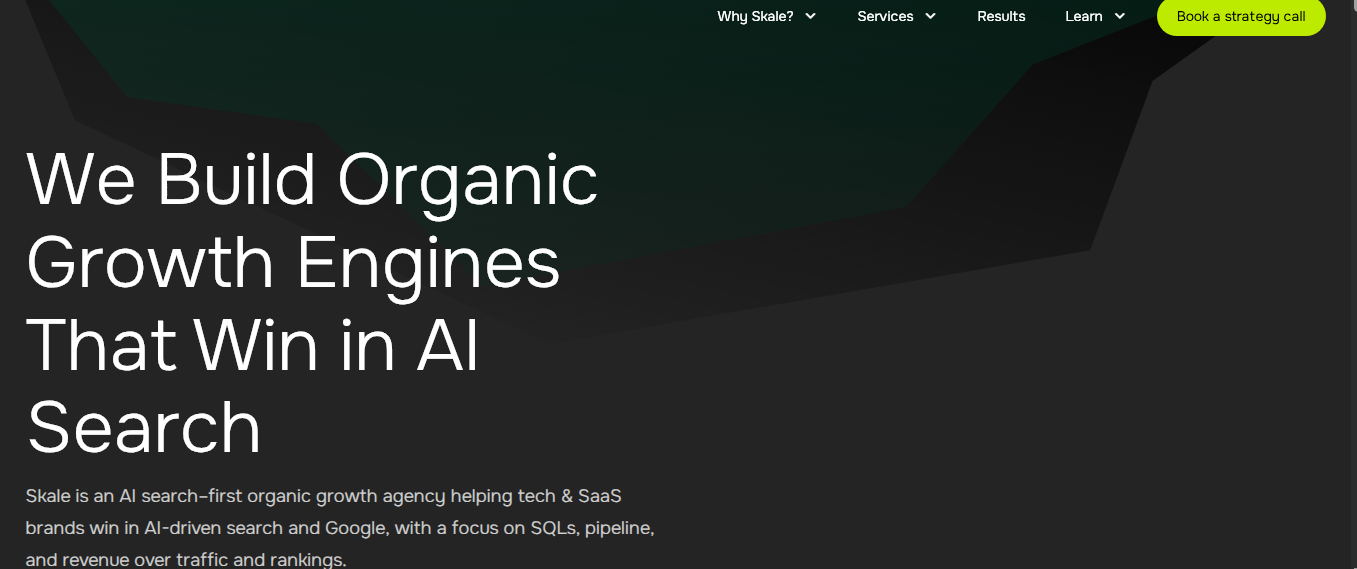Open the Learn menu
1357x569 pixels.
pyautogui.click(x=1084, y=16)
